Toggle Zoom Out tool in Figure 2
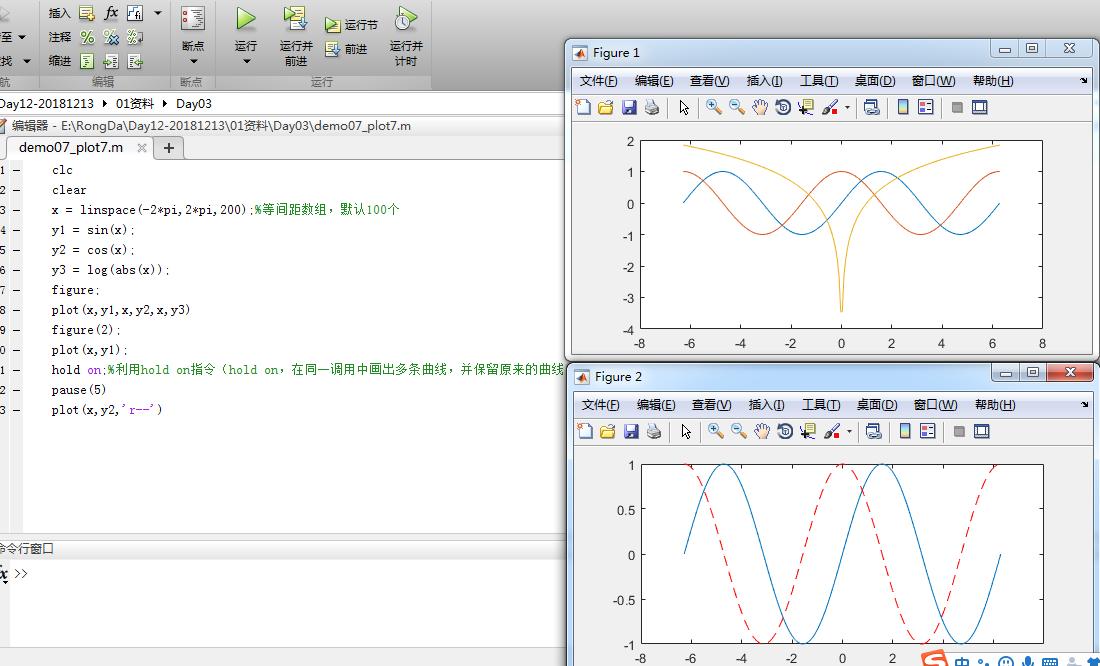This screenshot has height=666, width=1100. [739, 431]
